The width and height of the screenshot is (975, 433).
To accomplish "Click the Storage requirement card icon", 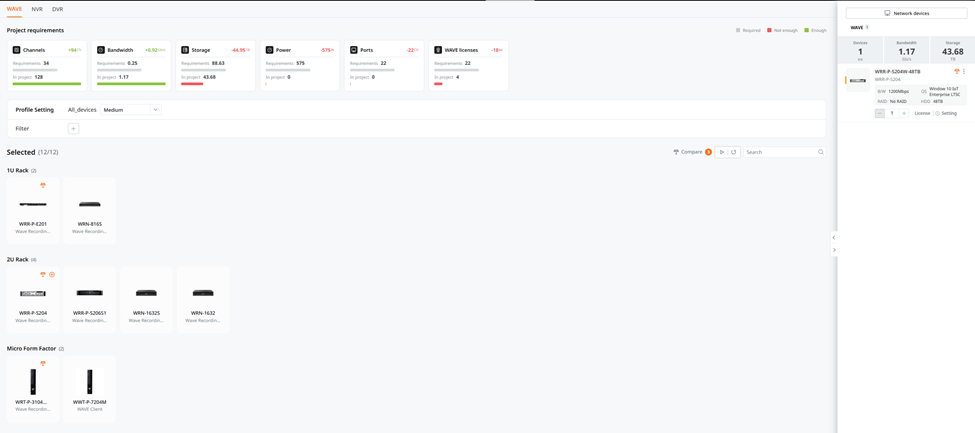I will pos(185,50).
